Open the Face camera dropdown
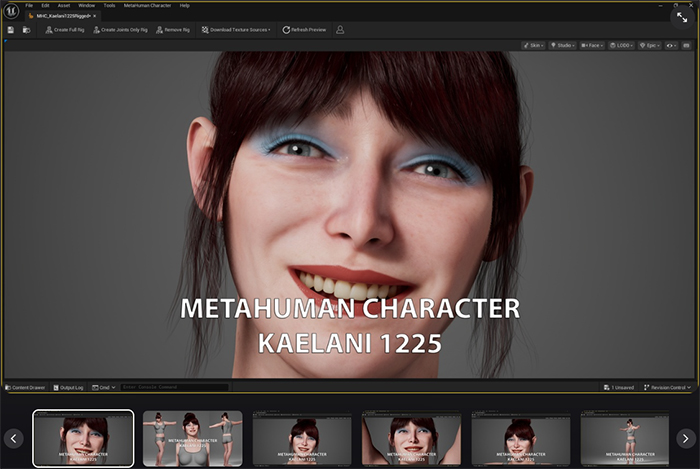 [592, 46]
